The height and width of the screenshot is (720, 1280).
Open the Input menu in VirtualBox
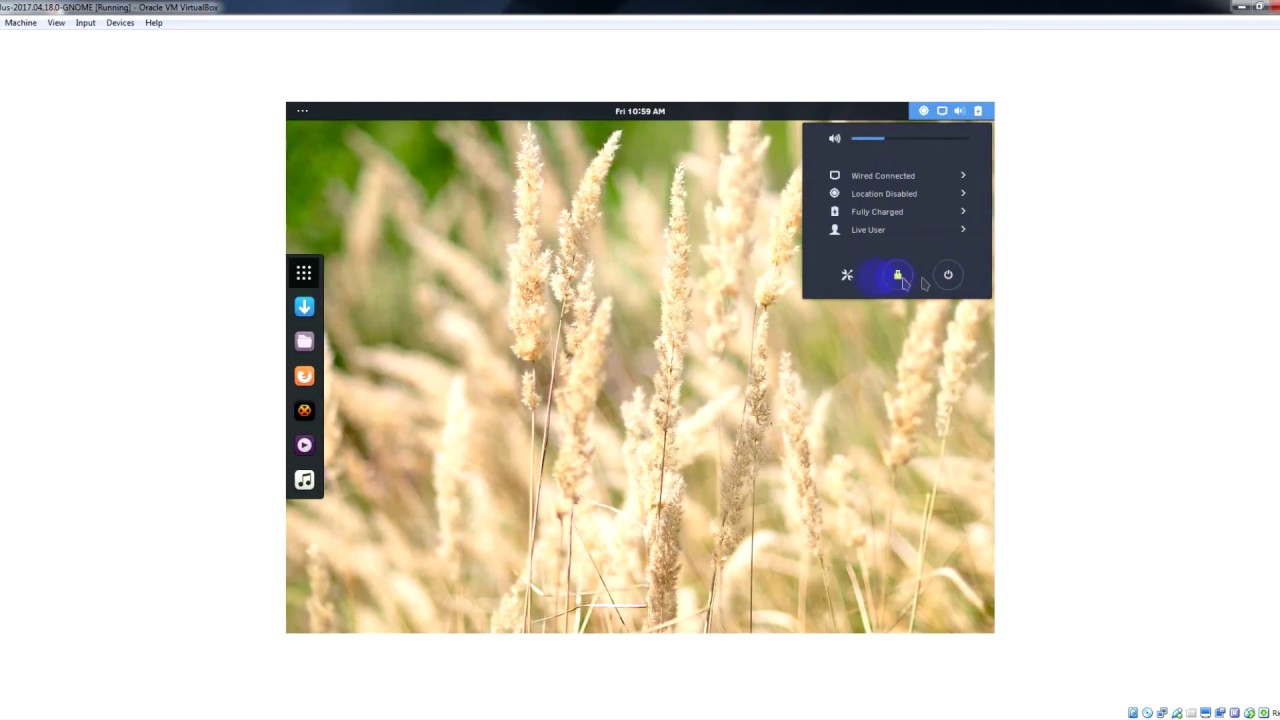tap(86, 23)
